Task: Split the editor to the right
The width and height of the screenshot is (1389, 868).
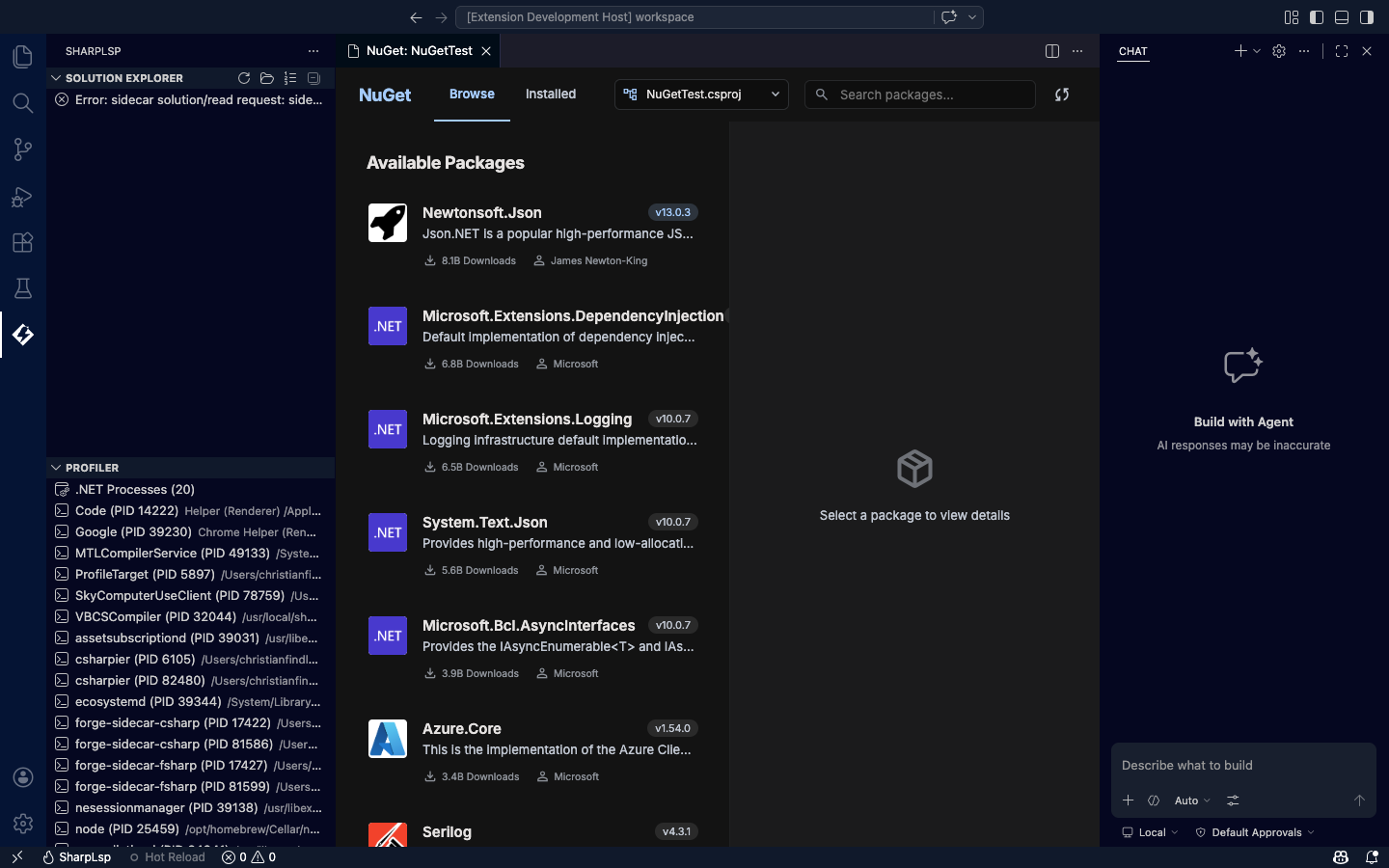Action: 1052,51
